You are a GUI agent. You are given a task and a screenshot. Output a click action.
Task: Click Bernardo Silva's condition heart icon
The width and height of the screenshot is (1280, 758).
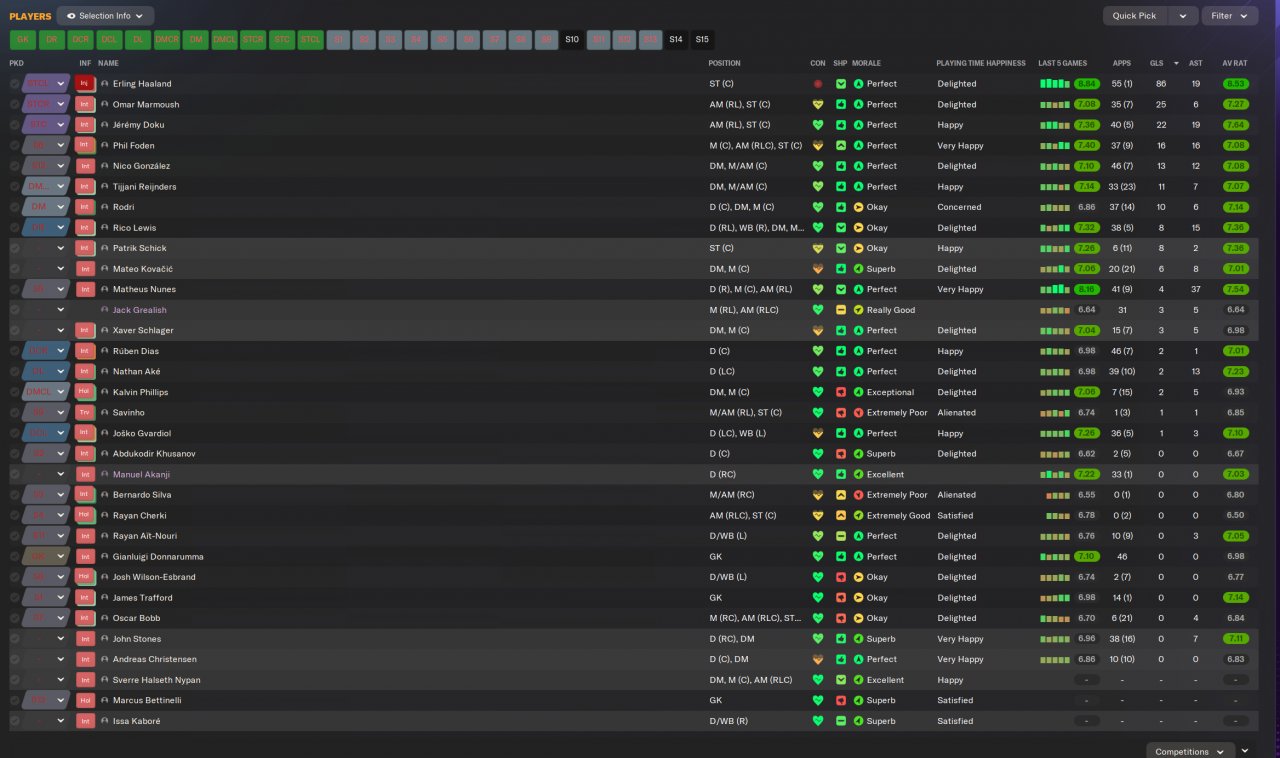point(818,495)
